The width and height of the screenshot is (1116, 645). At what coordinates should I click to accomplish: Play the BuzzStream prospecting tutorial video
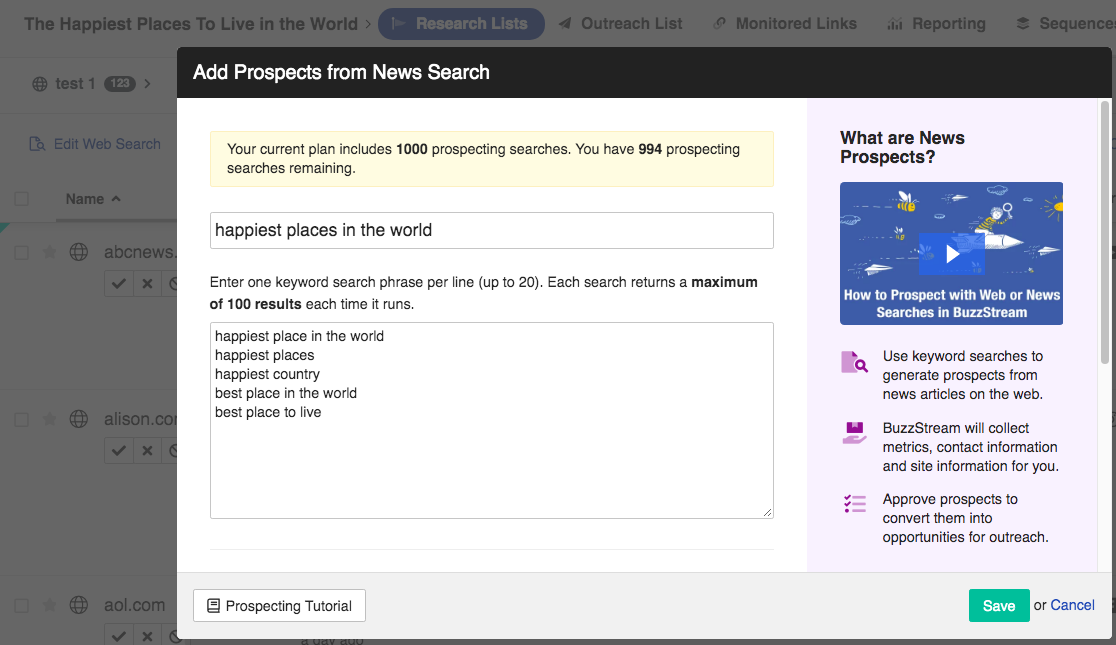(952, 253)
